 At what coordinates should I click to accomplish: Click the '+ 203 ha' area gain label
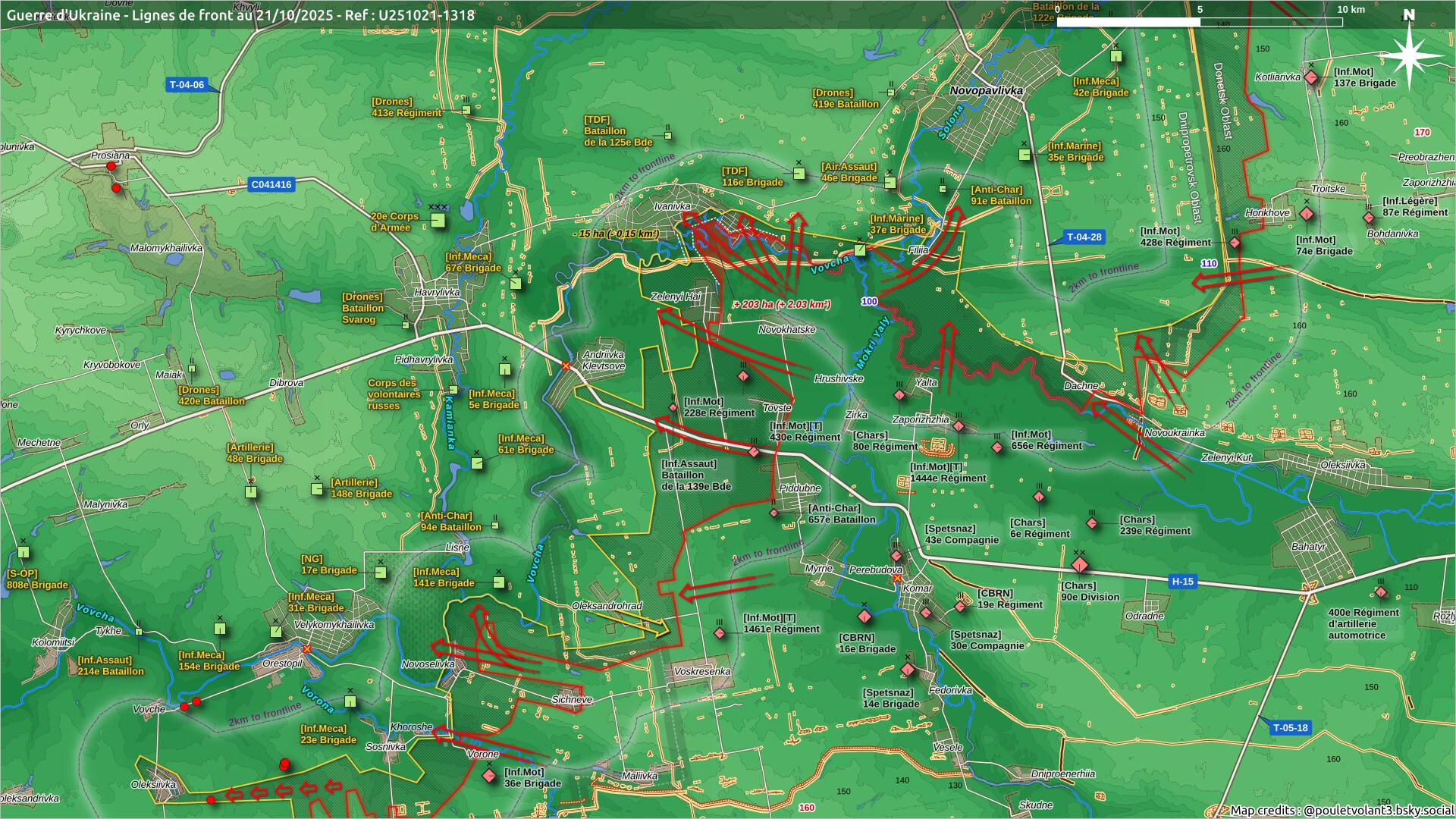(x=781, y=305)
